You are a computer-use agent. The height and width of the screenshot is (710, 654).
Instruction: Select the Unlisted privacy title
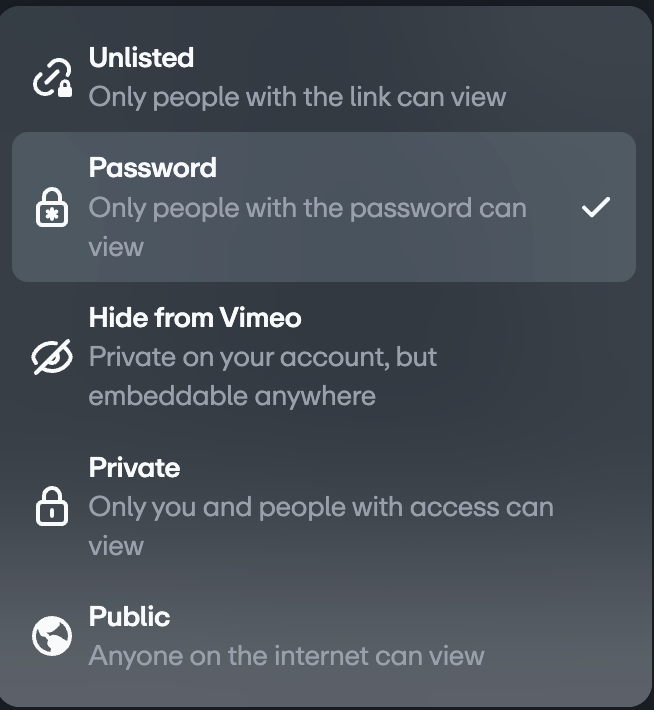pos(141,58)
